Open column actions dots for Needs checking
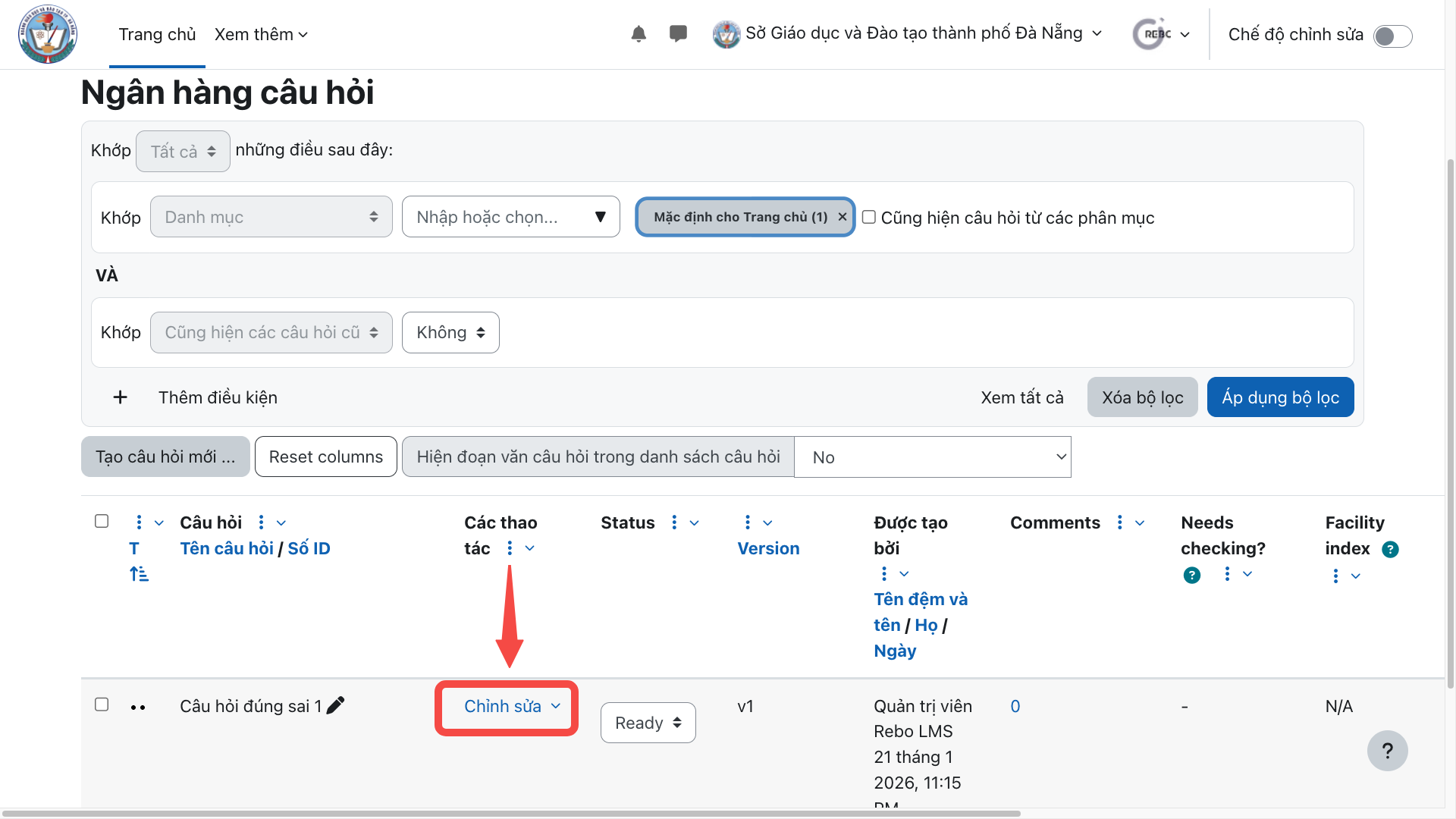 click(1227, 574)
